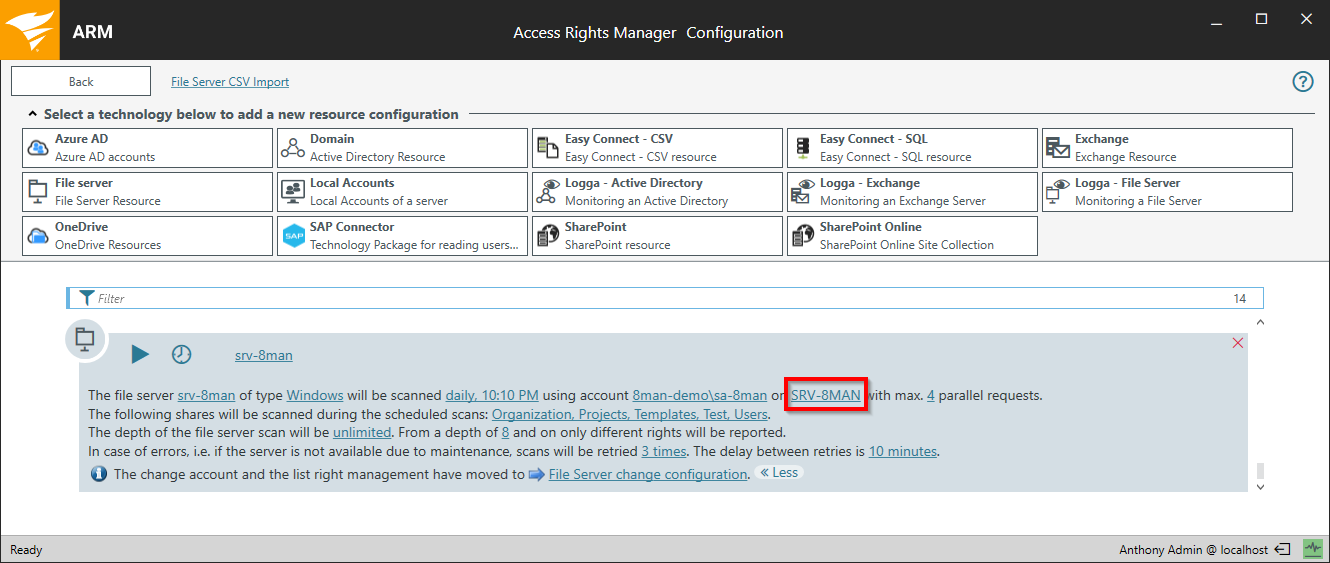
Task: Open the help question mark icon
Action: click(1303, 82)
